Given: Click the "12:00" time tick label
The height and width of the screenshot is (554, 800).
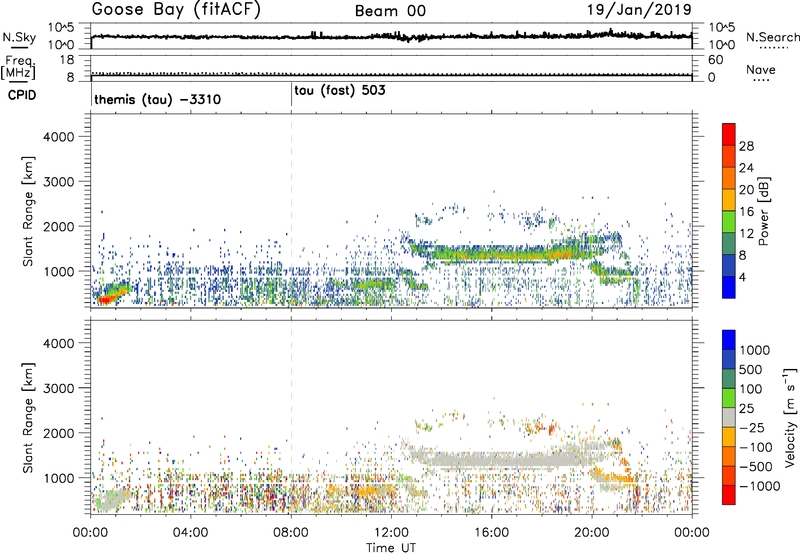Looking at the screenshot, I should point(391,533).
